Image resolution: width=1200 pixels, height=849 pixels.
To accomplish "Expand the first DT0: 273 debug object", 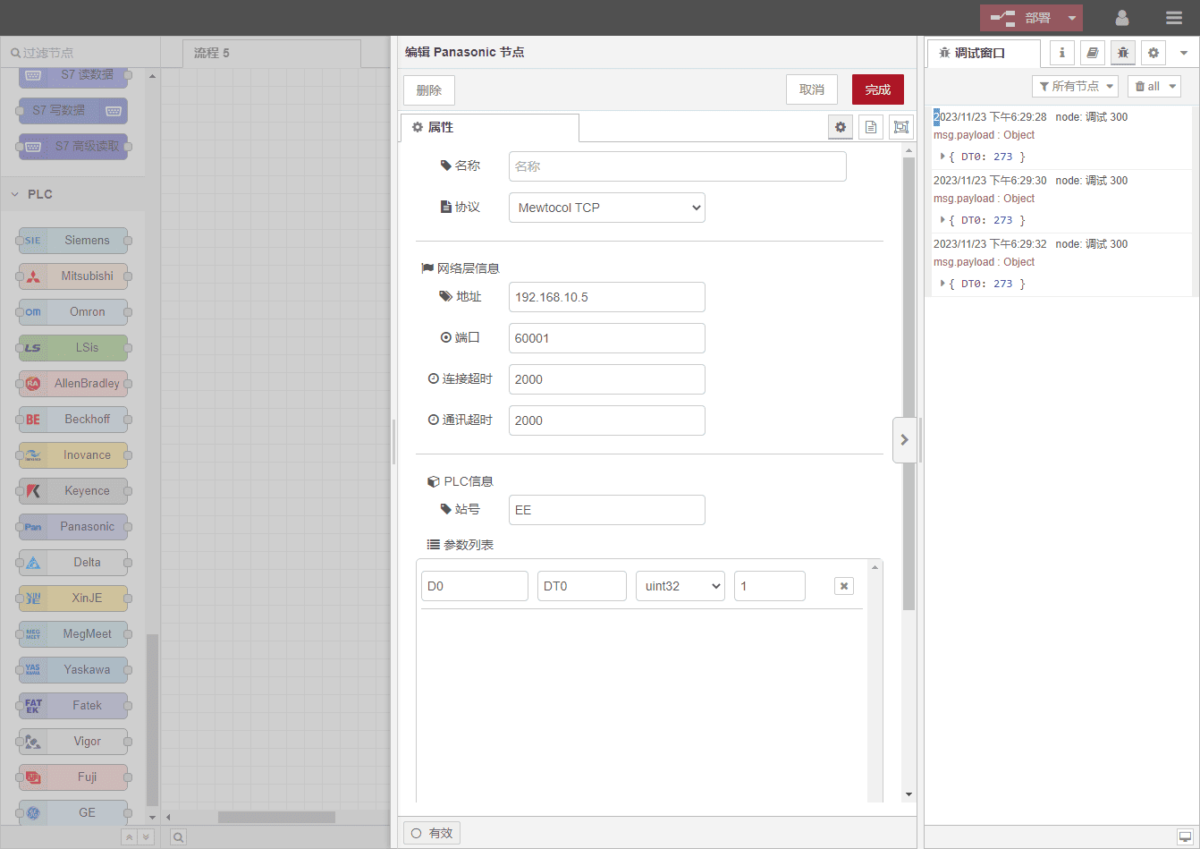I will pos(943,157).
